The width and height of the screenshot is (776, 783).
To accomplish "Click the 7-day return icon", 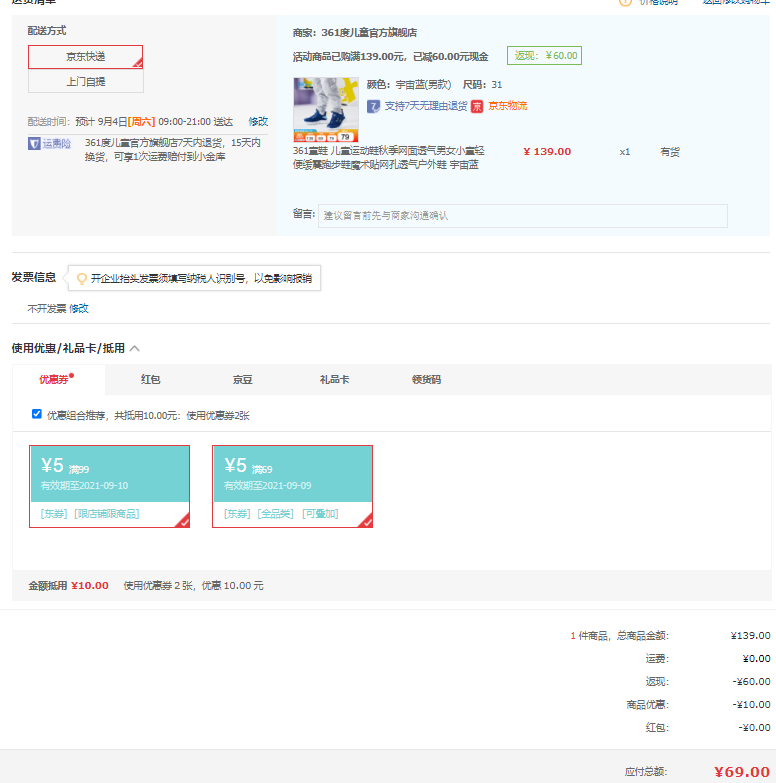I will click(x=373, y=106).
